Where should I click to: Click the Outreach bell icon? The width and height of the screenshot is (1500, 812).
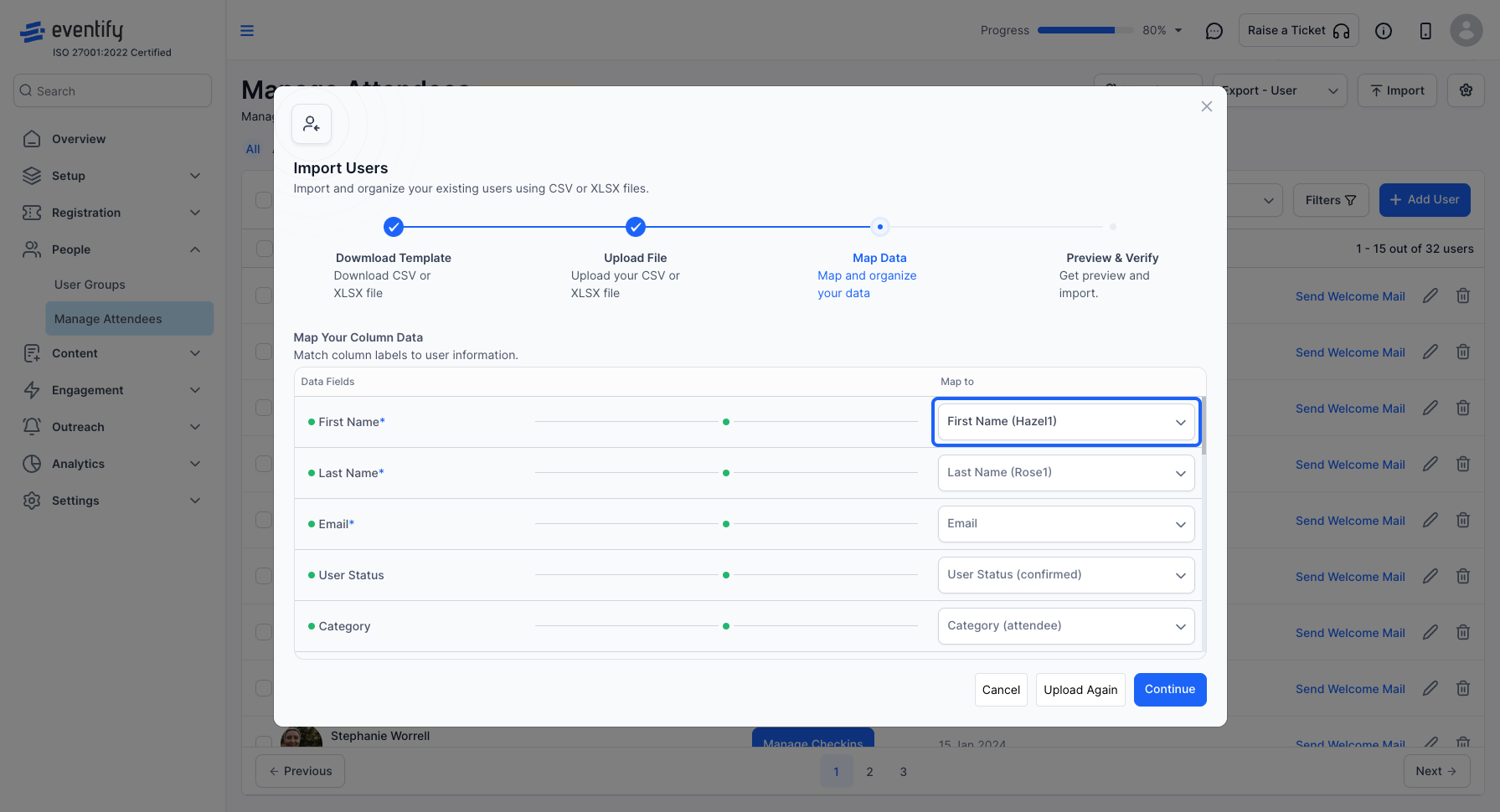pyautogui.click(x=32, y=427)
